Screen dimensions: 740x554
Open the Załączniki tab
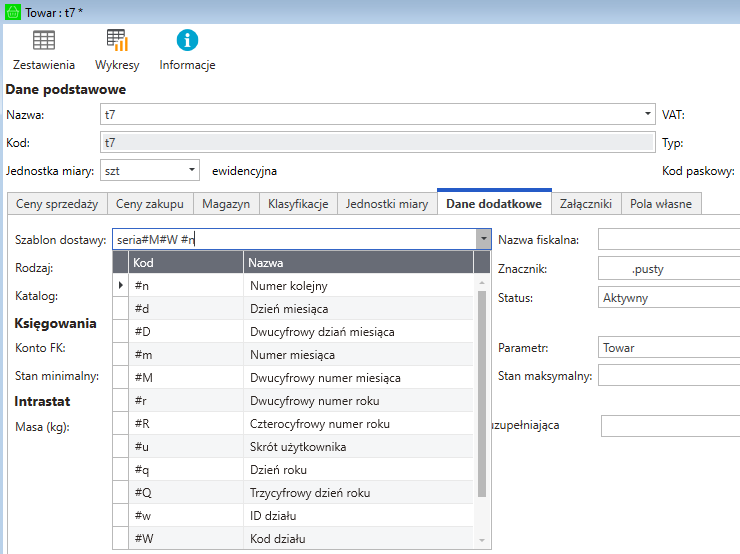point(585,204)
